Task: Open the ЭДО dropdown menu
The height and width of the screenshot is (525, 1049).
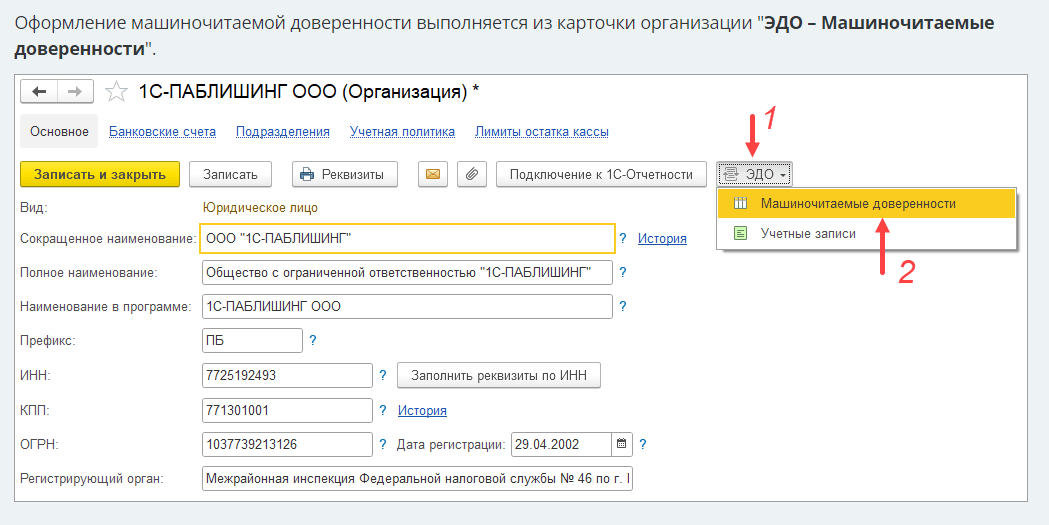Action: [755, 175]
